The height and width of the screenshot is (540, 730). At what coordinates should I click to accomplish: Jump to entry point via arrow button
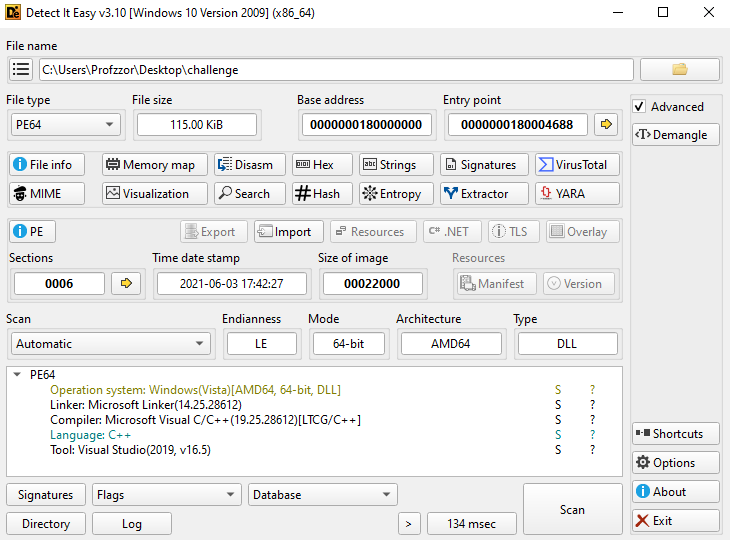606,124
